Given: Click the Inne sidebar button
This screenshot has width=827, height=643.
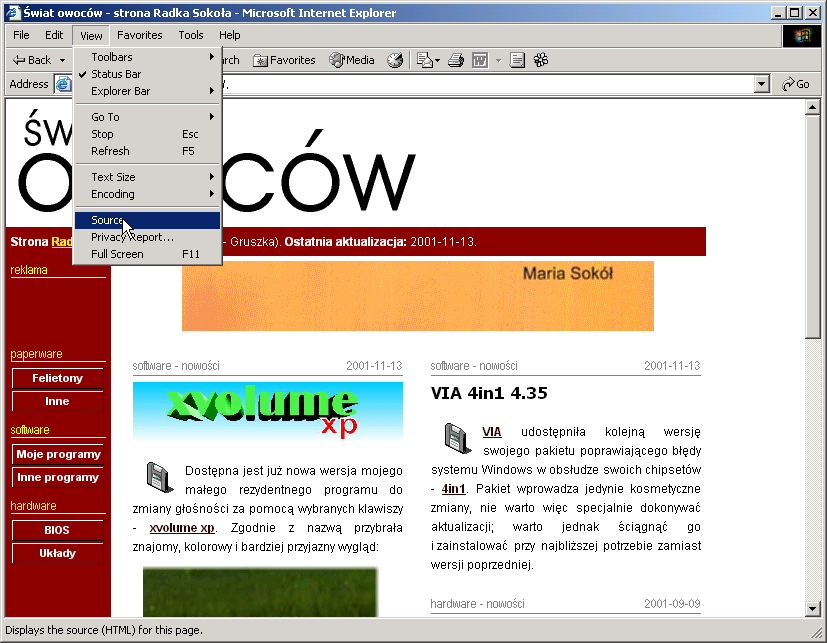Looking at the screenshot, I should tap(57, 401).
